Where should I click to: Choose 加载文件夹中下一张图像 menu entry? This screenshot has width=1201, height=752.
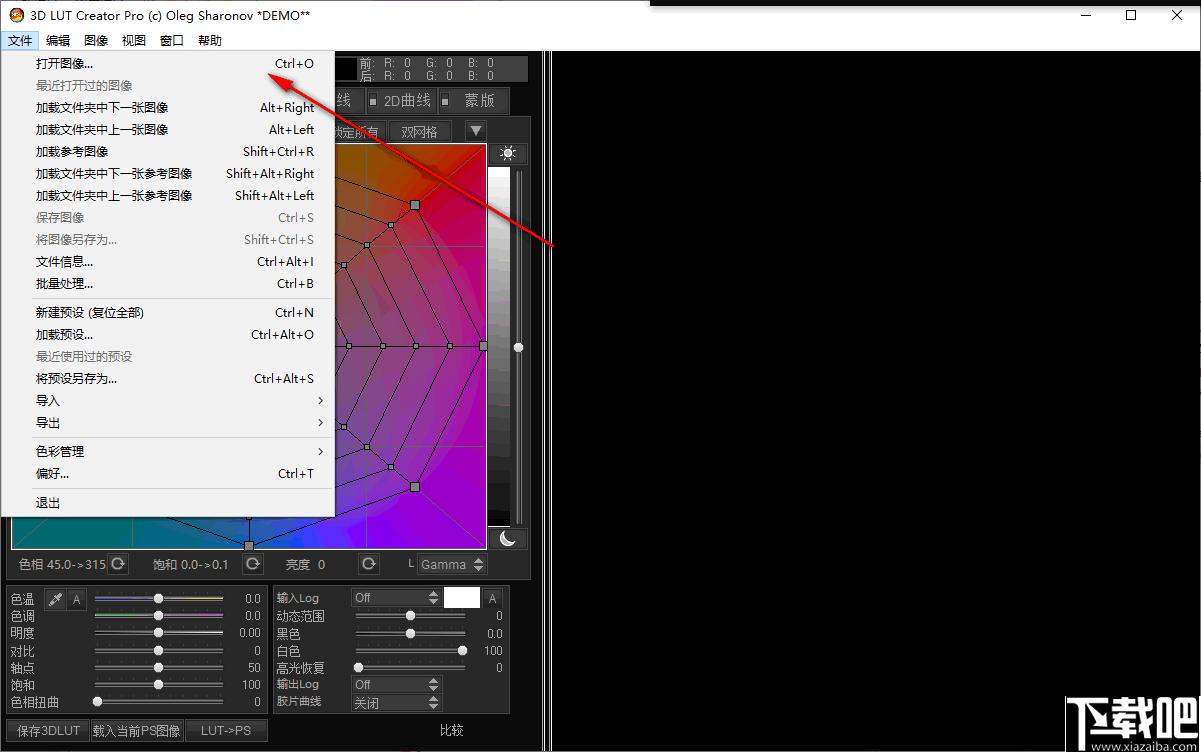[x=168, y=107]
